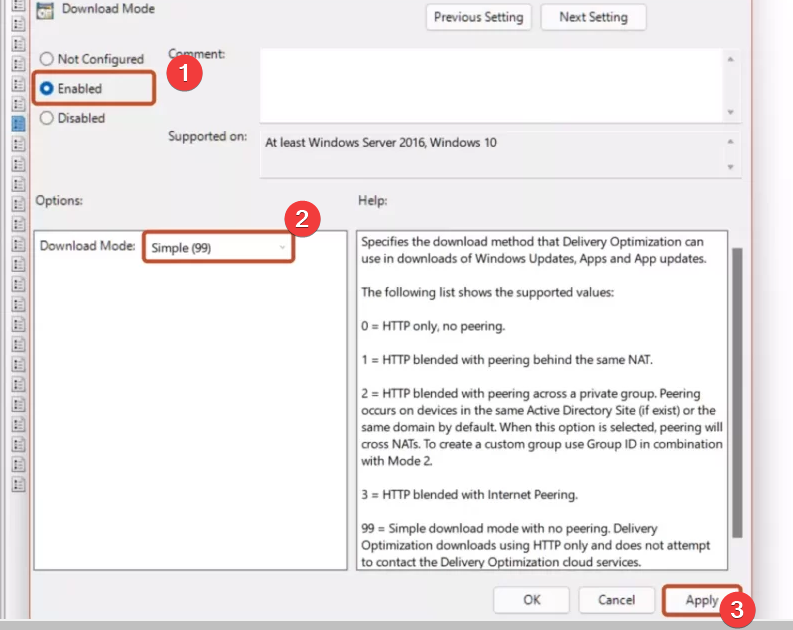Image resolution: width=793 pixels, height=630 pixels.
Task: Click Comment box scroll down arrow
Action: click(730, 112)
